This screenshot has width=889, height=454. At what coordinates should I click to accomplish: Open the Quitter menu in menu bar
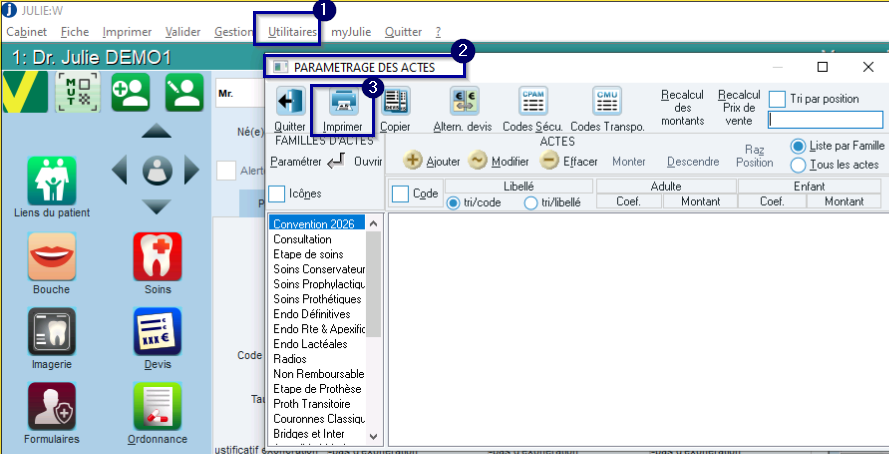(403, 32)
